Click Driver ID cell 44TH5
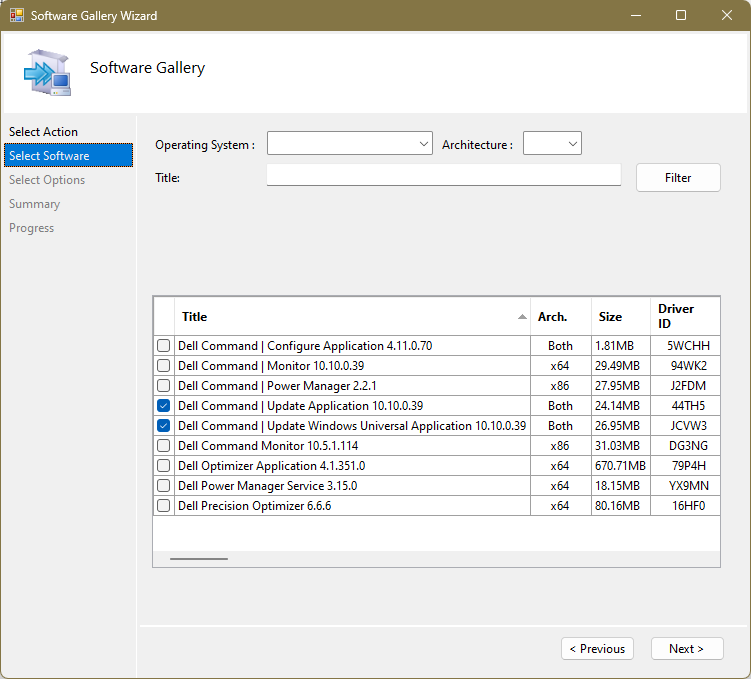This screenshot has width=751, height=679. [x=685, y=406]
